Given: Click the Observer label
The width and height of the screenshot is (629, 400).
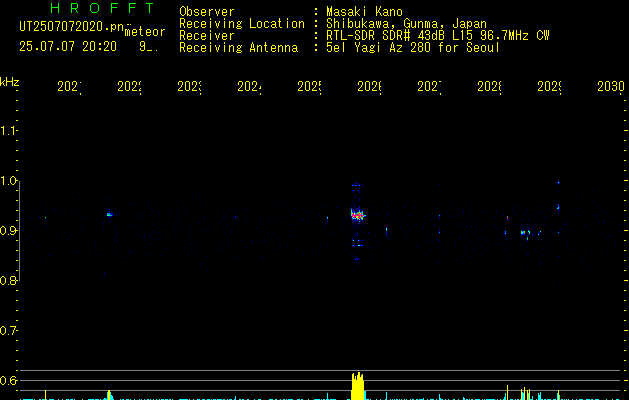Looking at the screenshot, I should 207,12.
